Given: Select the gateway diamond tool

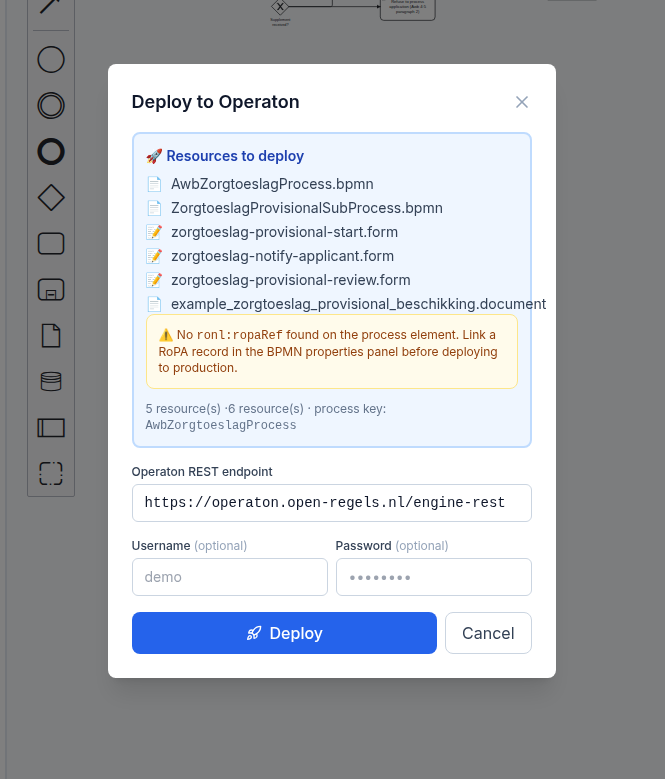Looking at the screenshot, I should tap(51, 198).
